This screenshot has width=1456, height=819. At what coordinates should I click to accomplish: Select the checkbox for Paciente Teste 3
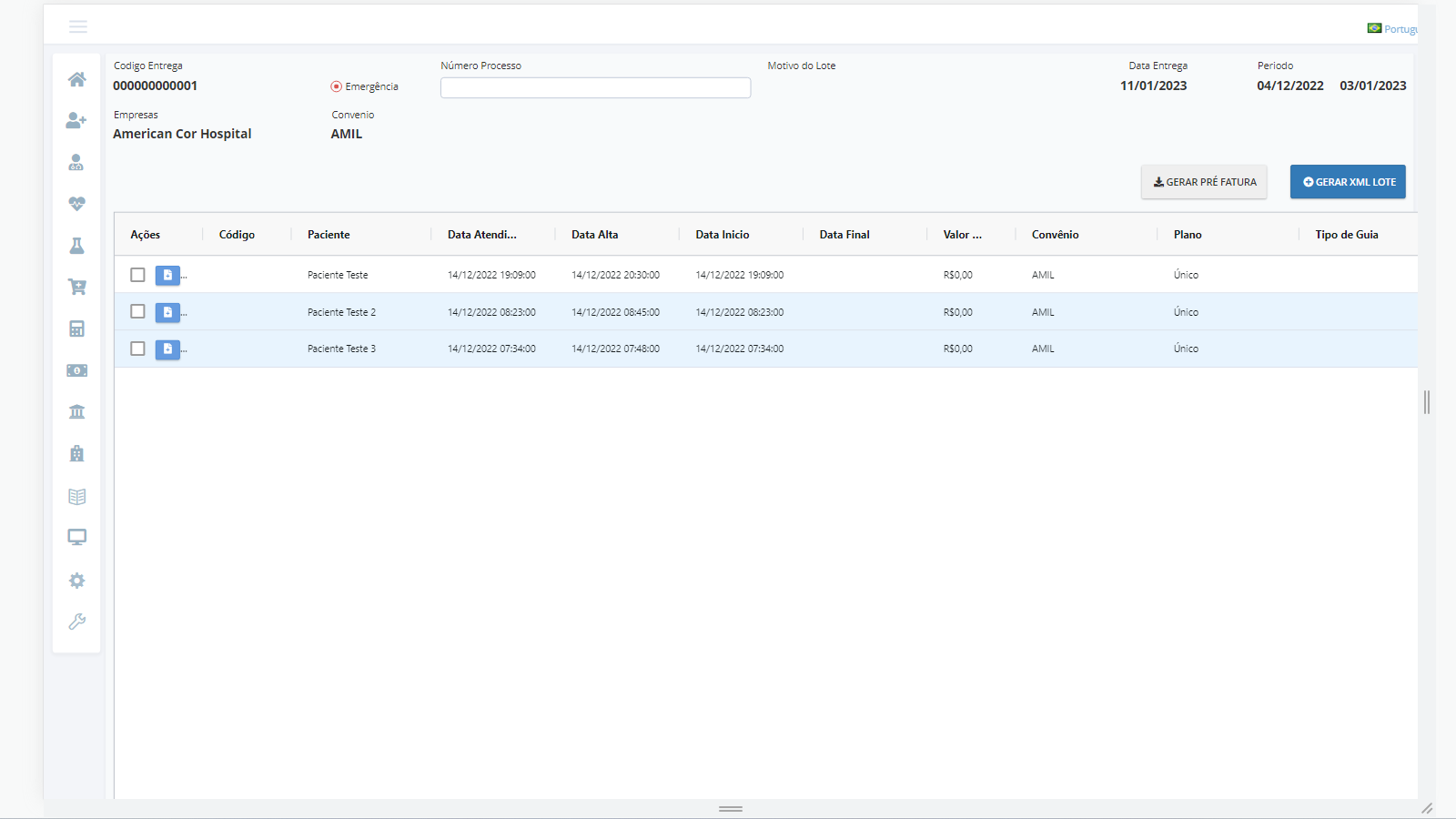[137, 349]
